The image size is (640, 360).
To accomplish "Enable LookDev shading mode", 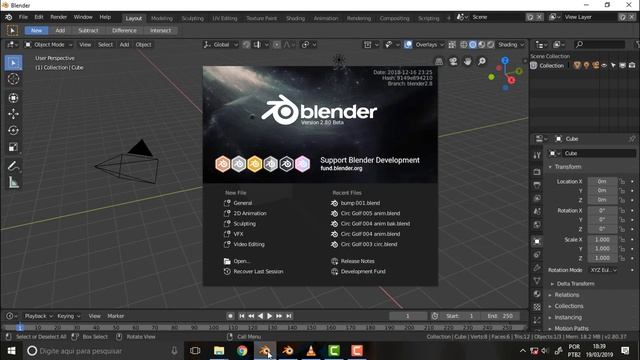I will click(x=482, y=44).
